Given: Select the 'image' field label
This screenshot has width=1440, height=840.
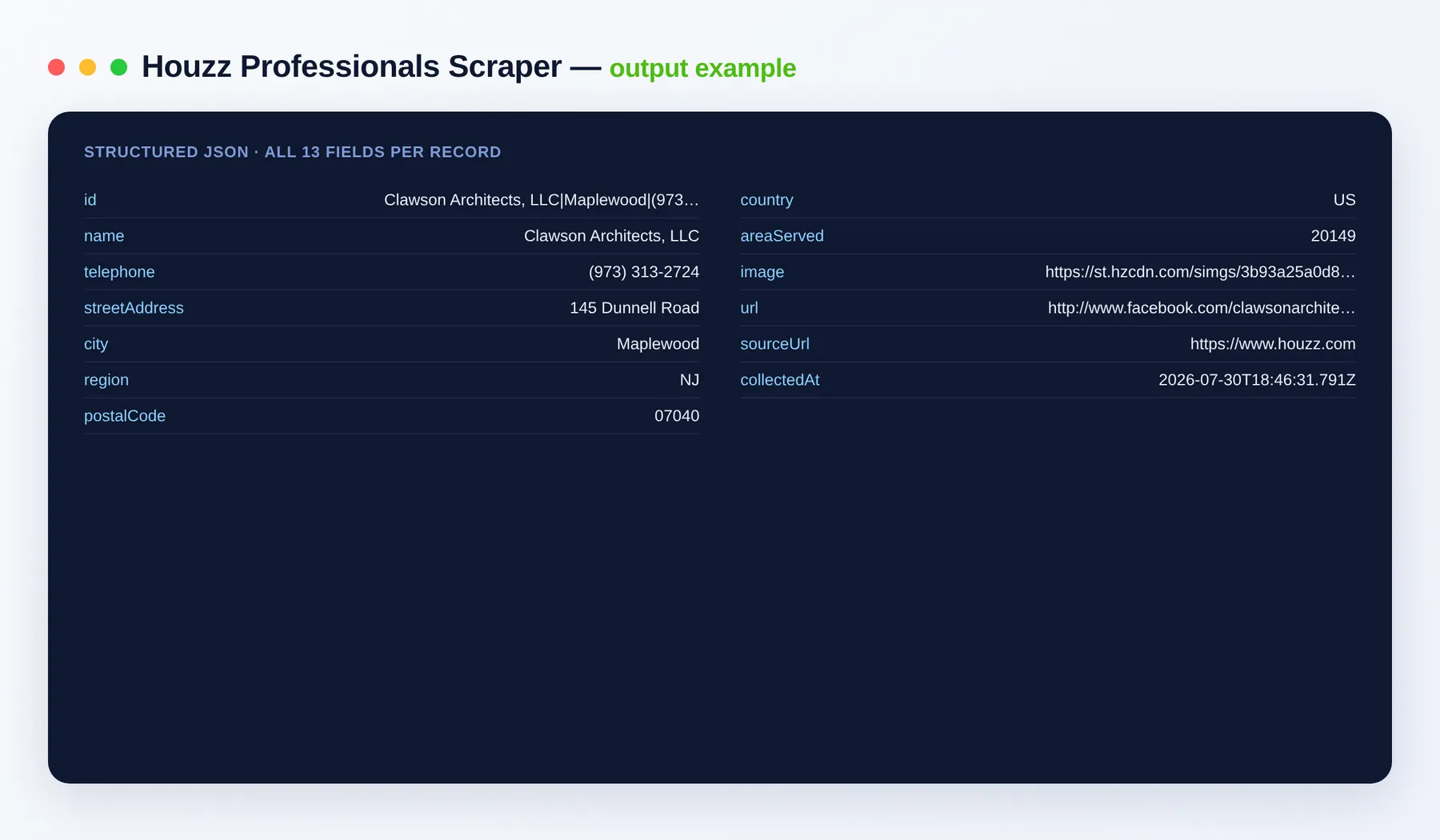Looking at the screenshot, I should coord(762,272).
